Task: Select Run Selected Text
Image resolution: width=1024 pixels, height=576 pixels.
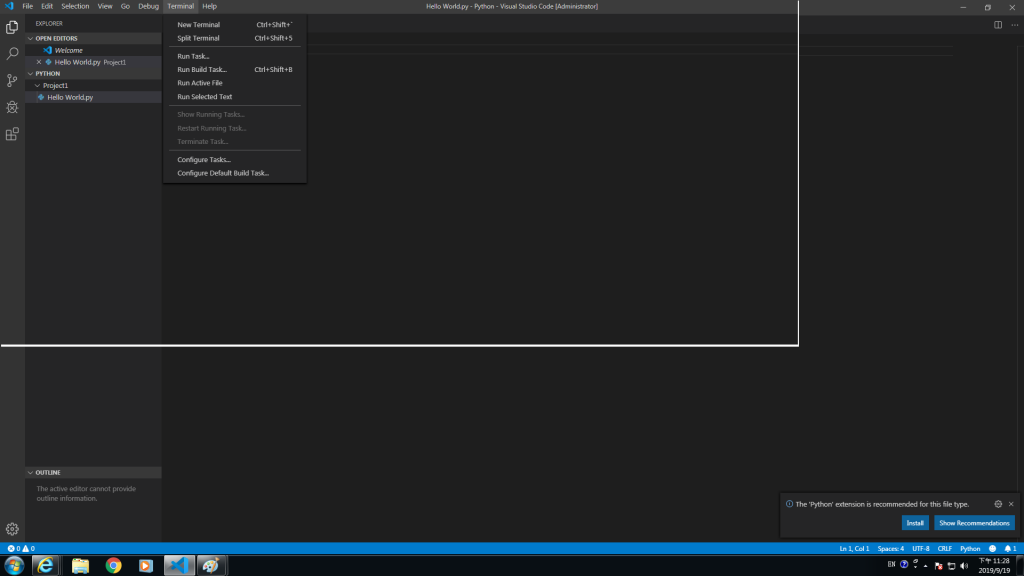Action: pos(234,97)
